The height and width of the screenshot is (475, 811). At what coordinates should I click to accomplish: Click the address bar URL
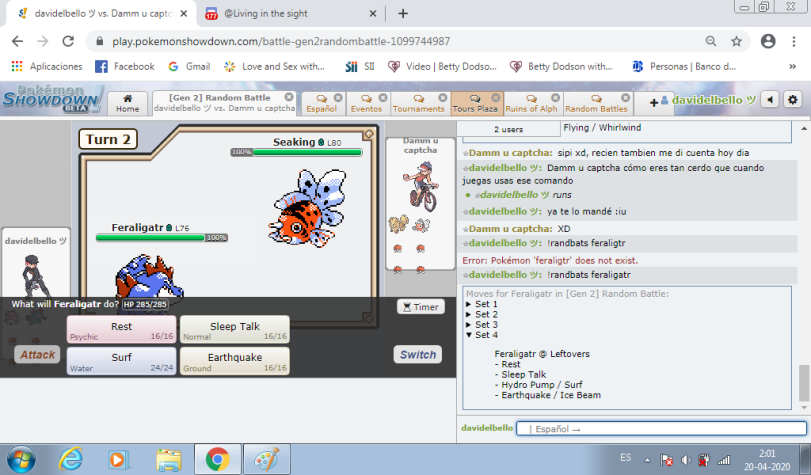[x=281, y=41]
